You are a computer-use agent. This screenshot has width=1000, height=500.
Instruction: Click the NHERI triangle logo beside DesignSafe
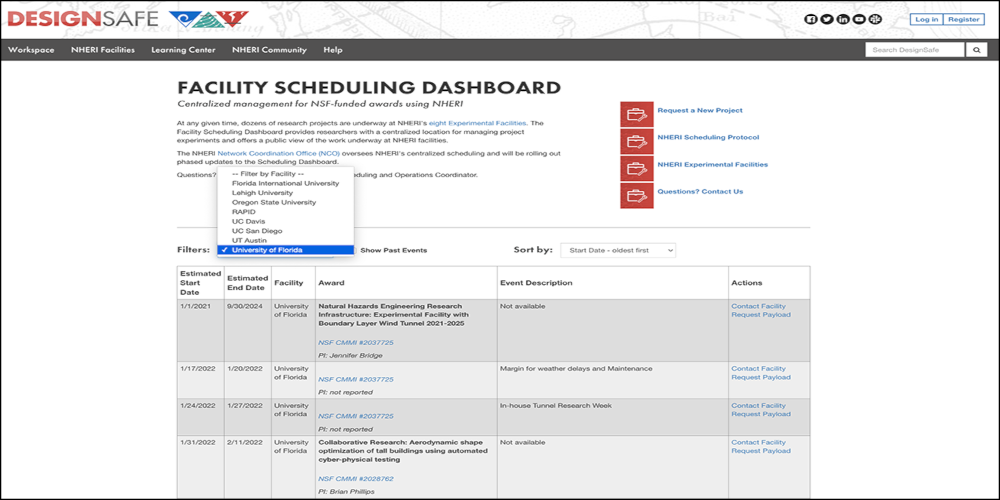point(209,19)
